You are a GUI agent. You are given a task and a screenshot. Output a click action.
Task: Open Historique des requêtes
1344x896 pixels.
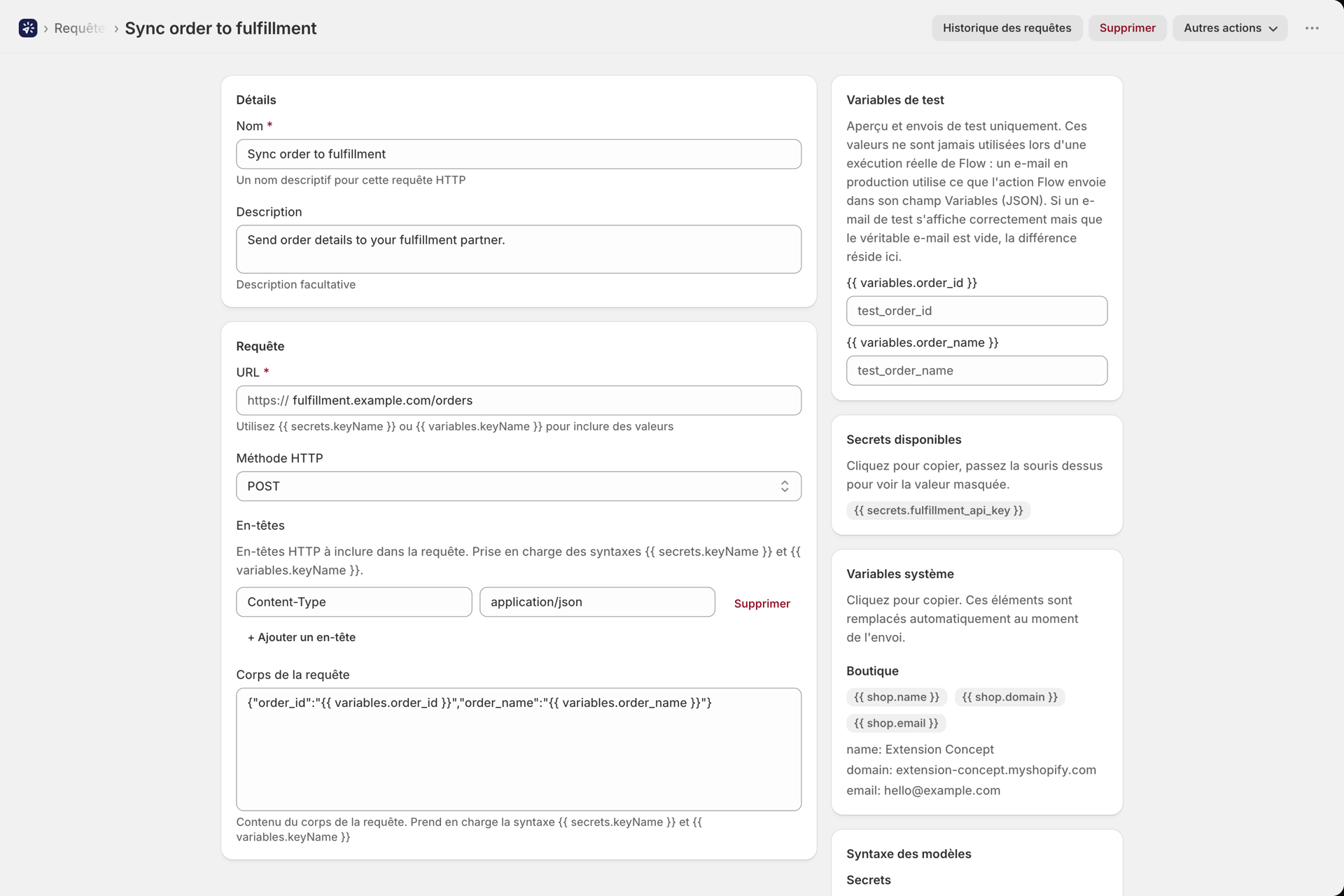click(1007, 28)
